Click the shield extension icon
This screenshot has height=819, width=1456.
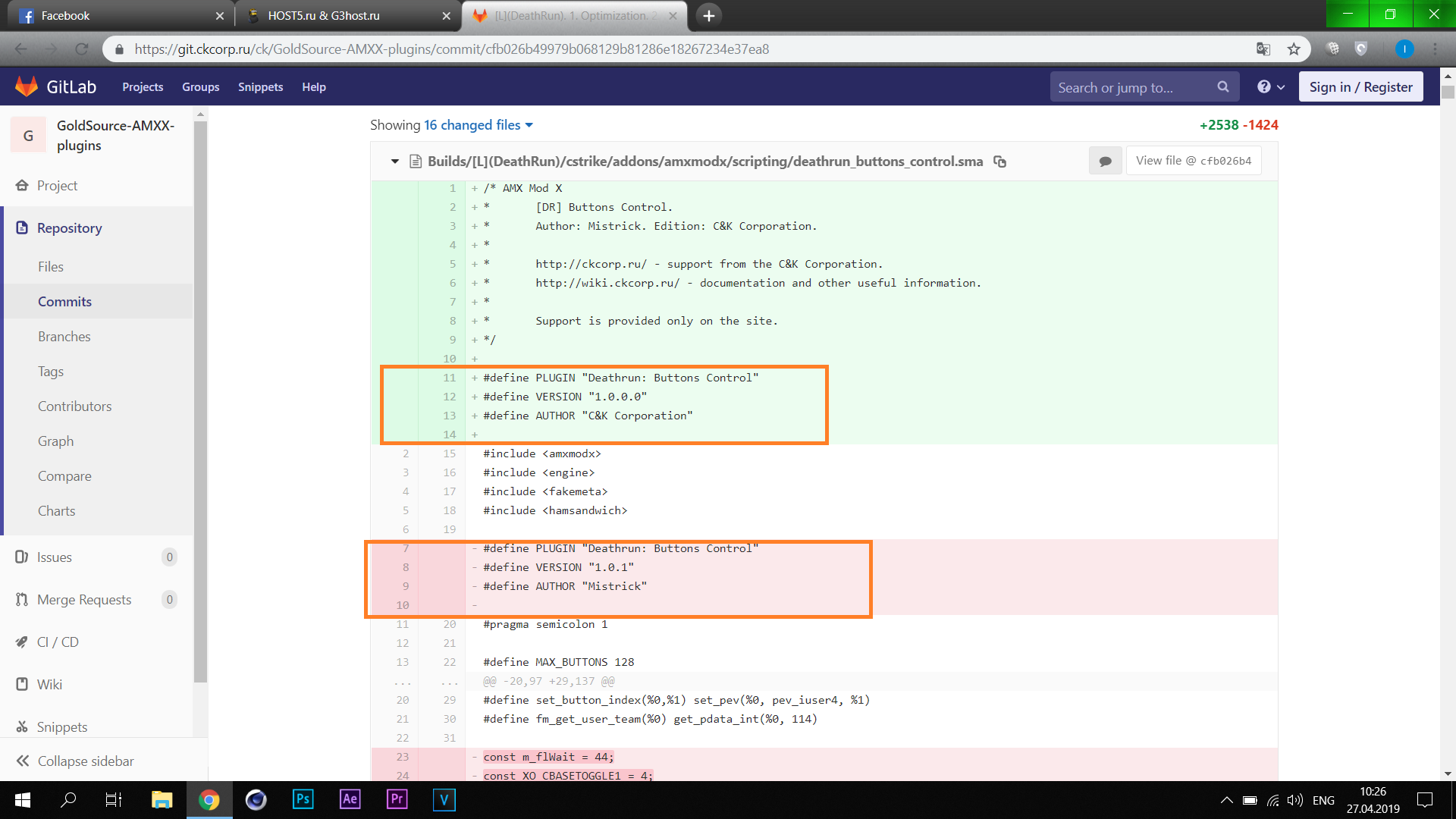point(1361,49)
